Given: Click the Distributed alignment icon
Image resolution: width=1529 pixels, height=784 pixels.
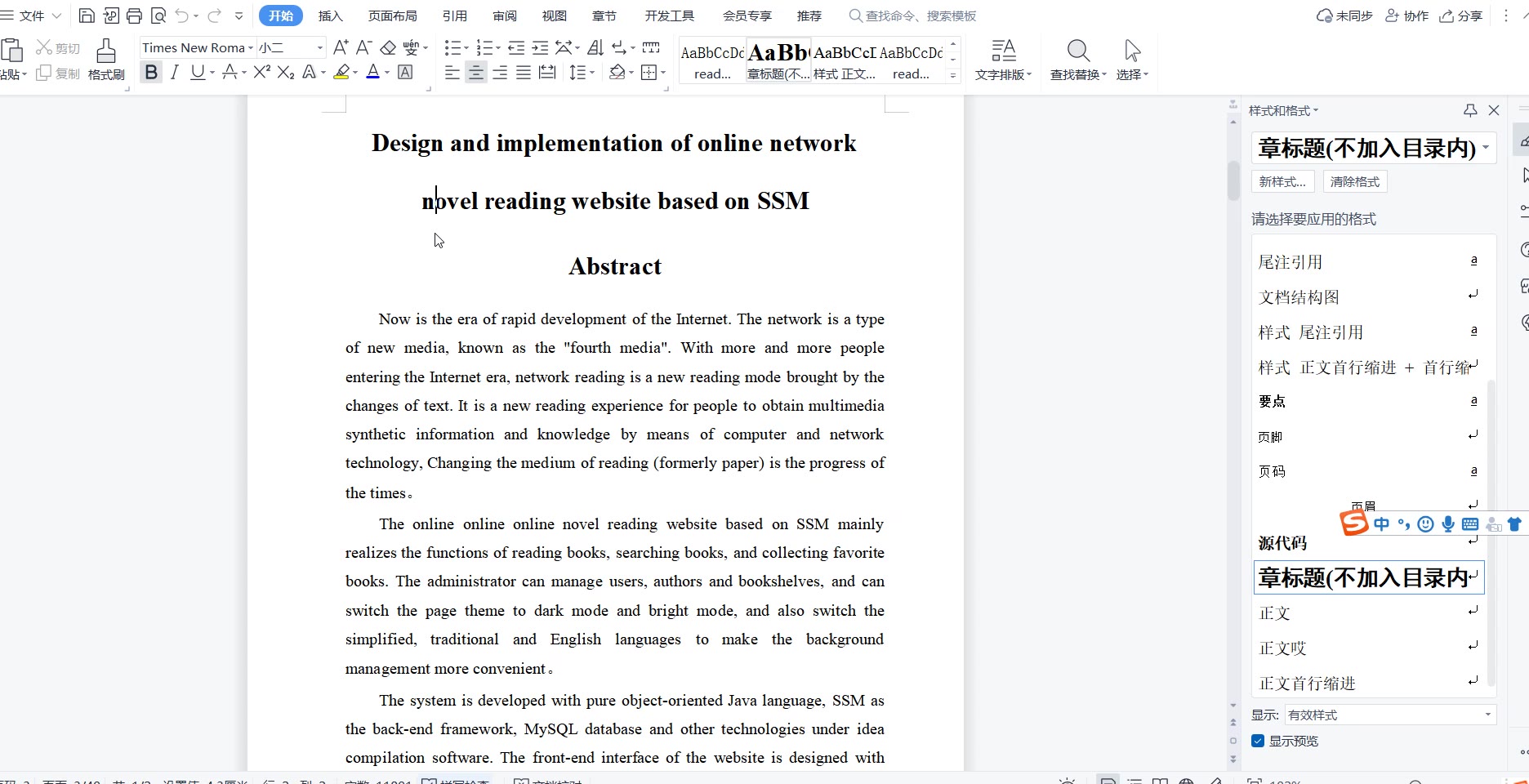Looking at the screenshot, I should 547,73.
